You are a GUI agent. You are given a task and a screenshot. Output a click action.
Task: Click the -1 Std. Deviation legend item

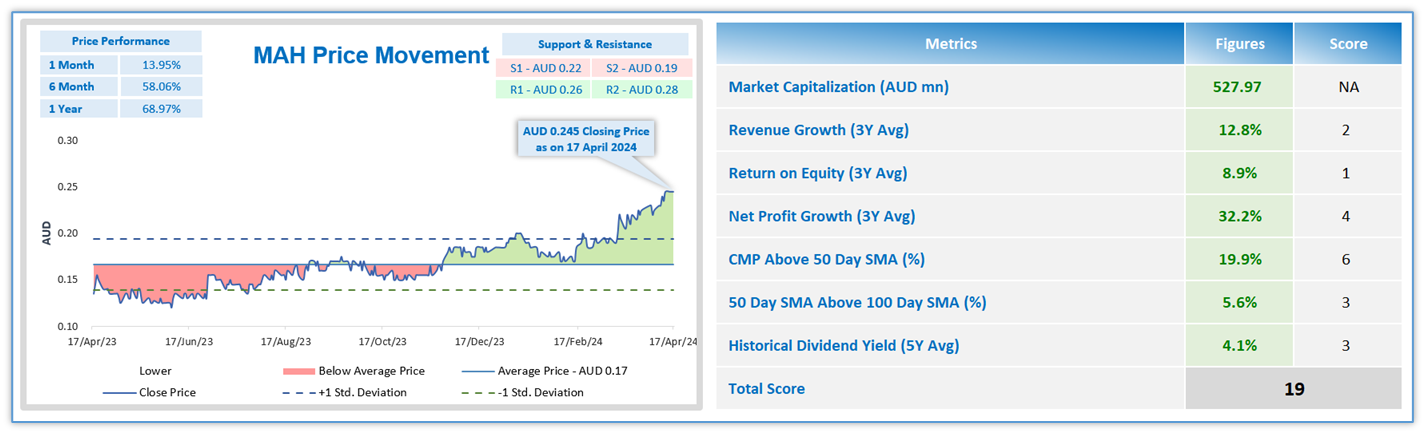tap(539, 392)
